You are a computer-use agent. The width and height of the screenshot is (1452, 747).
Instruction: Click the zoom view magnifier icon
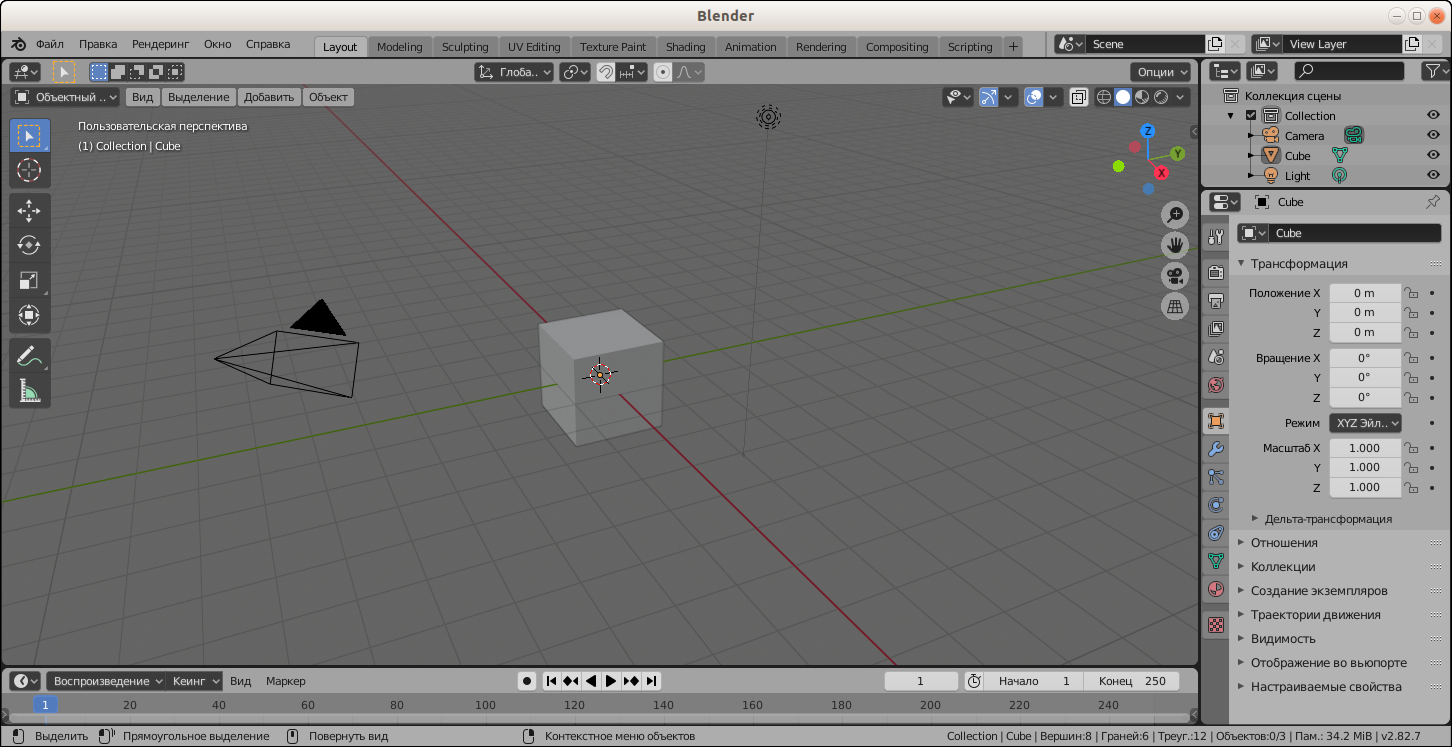pyautogui.click(x=1175, y=215)
